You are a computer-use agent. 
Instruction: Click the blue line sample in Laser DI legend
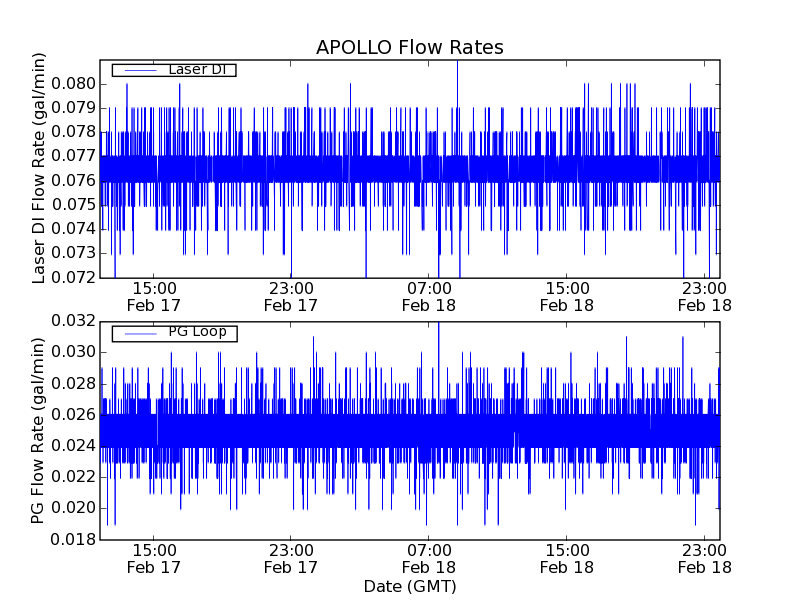138,70
